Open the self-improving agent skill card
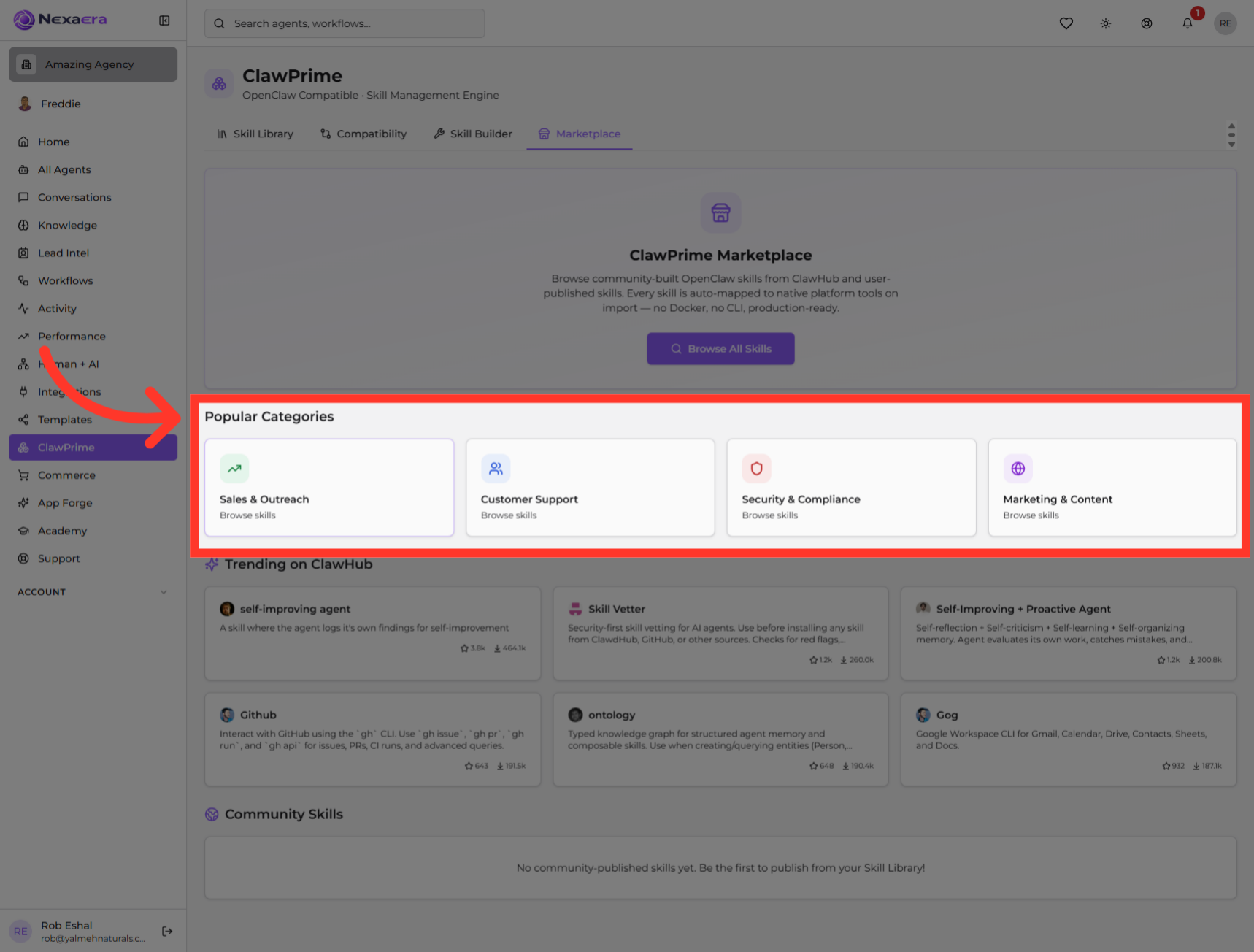Screen dimensions: 1254x952 click(372, 634)
